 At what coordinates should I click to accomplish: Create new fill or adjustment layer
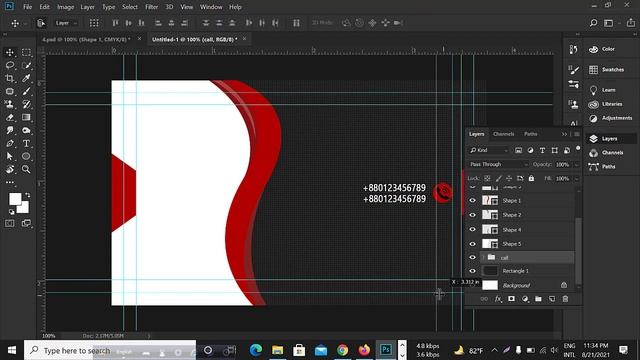[x=525, y=299]
